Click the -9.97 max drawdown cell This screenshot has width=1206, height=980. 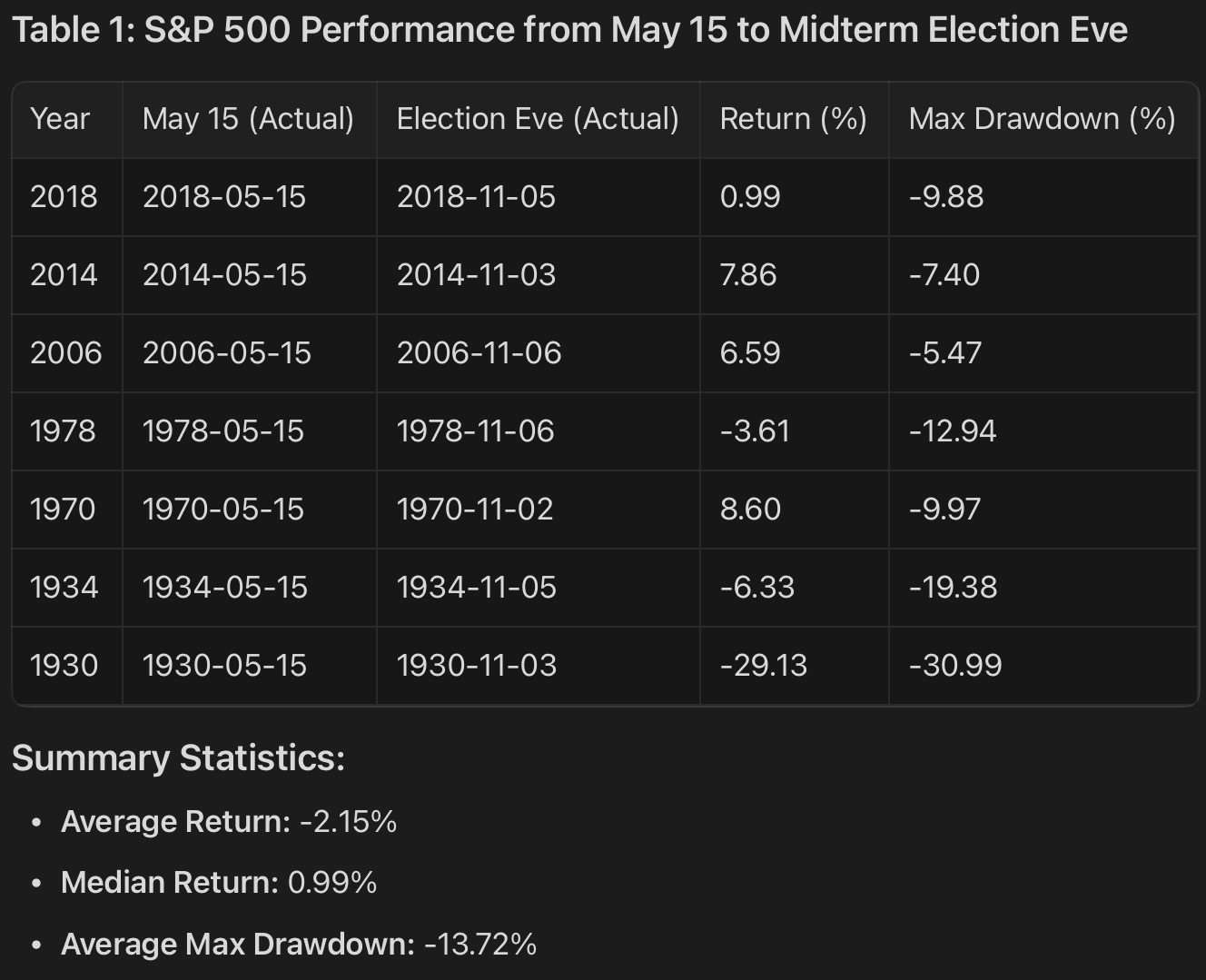pyautogui.click(x=944, y=510)
